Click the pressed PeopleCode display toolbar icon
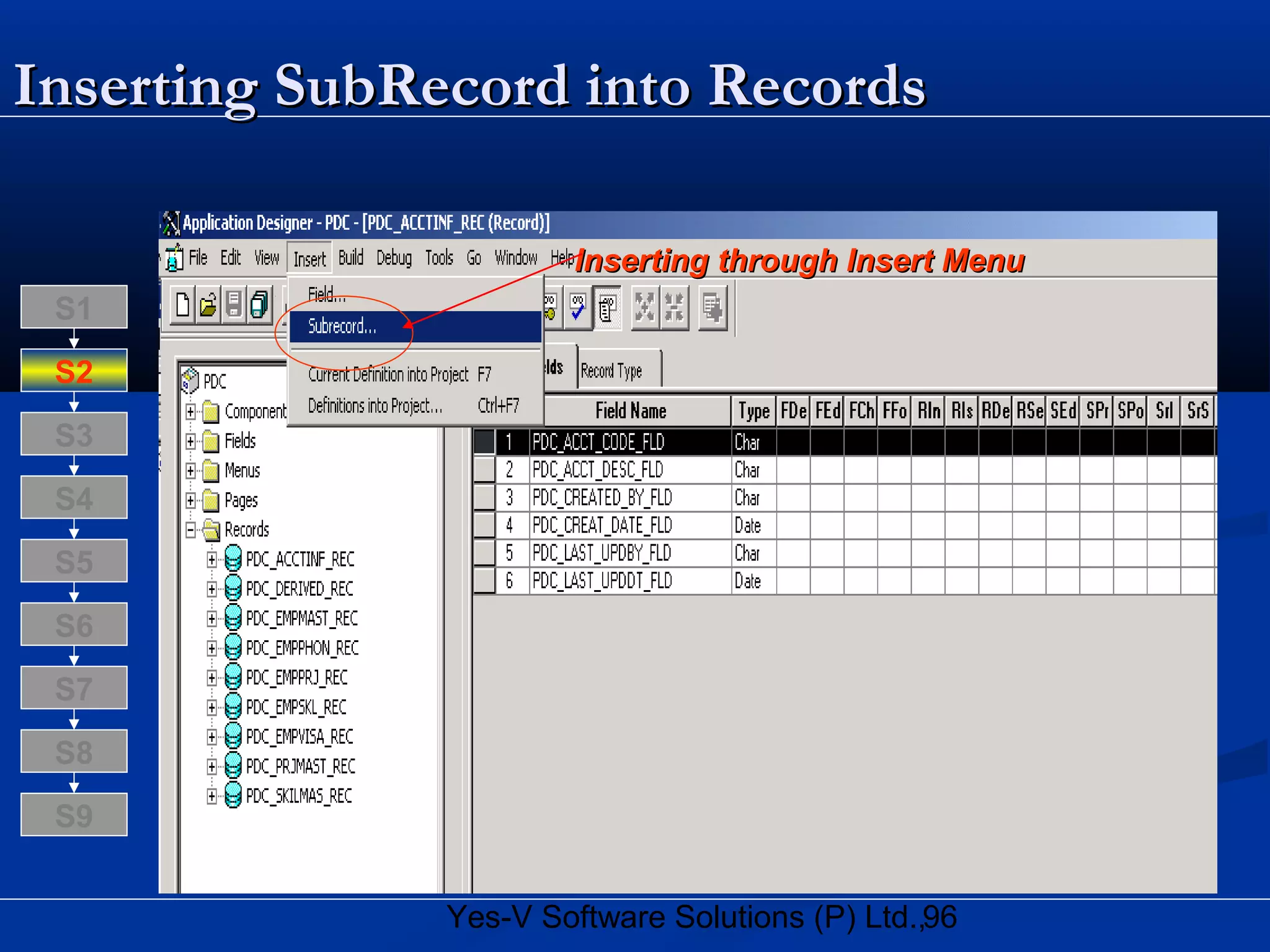Screen dimensions: 1270x952 click(607, 307)
